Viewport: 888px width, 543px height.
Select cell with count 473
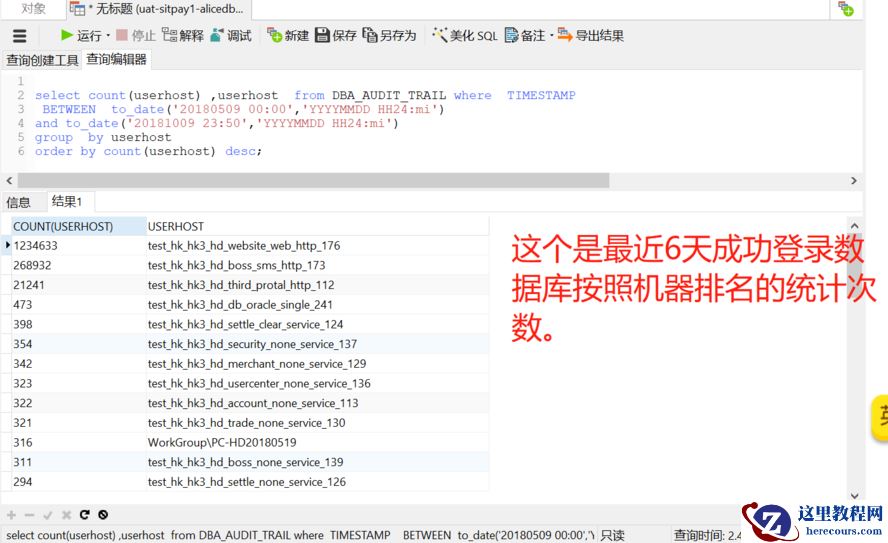(79, 305)
